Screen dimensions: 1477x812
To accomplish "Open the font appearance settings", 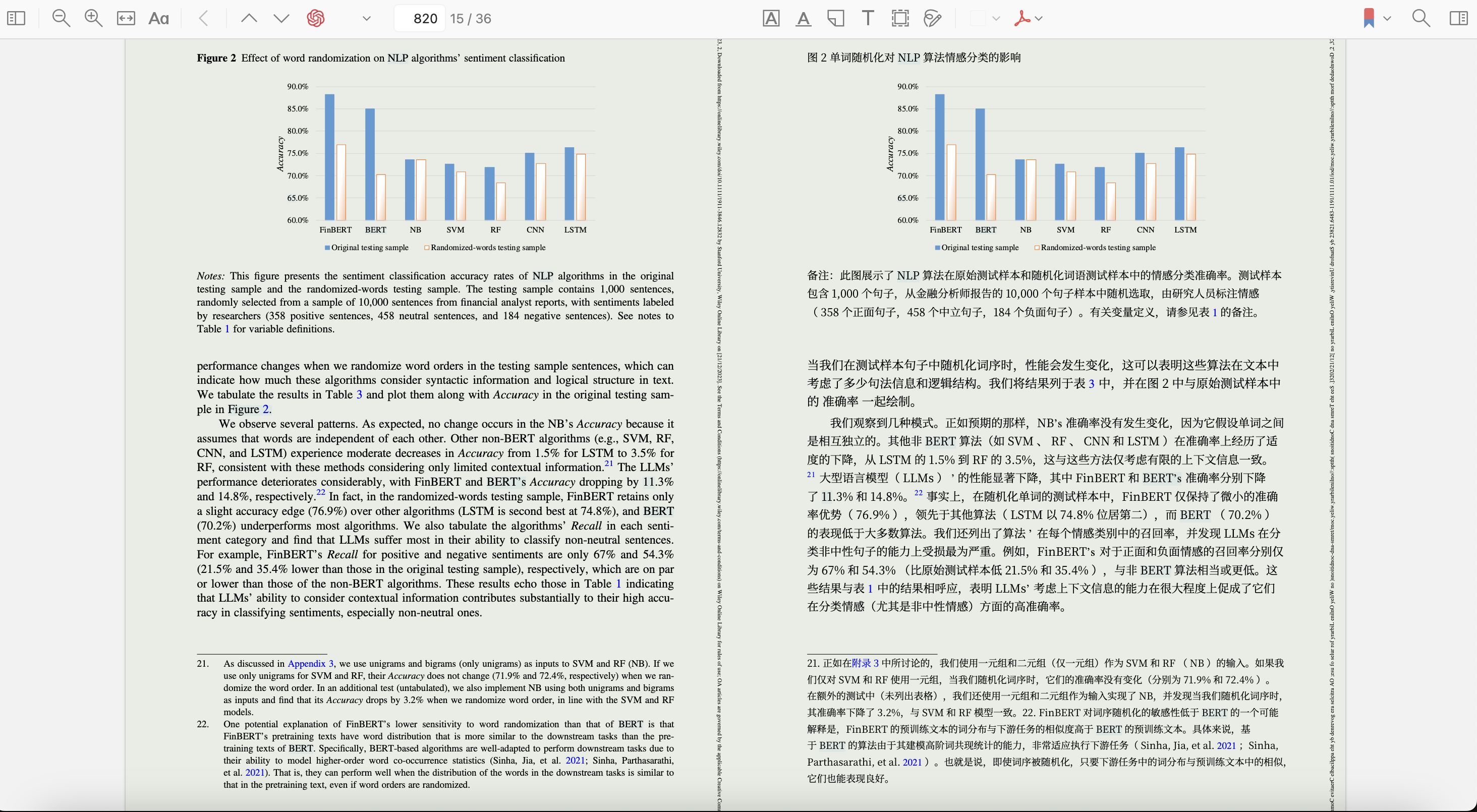I will [x=158, y=18].
